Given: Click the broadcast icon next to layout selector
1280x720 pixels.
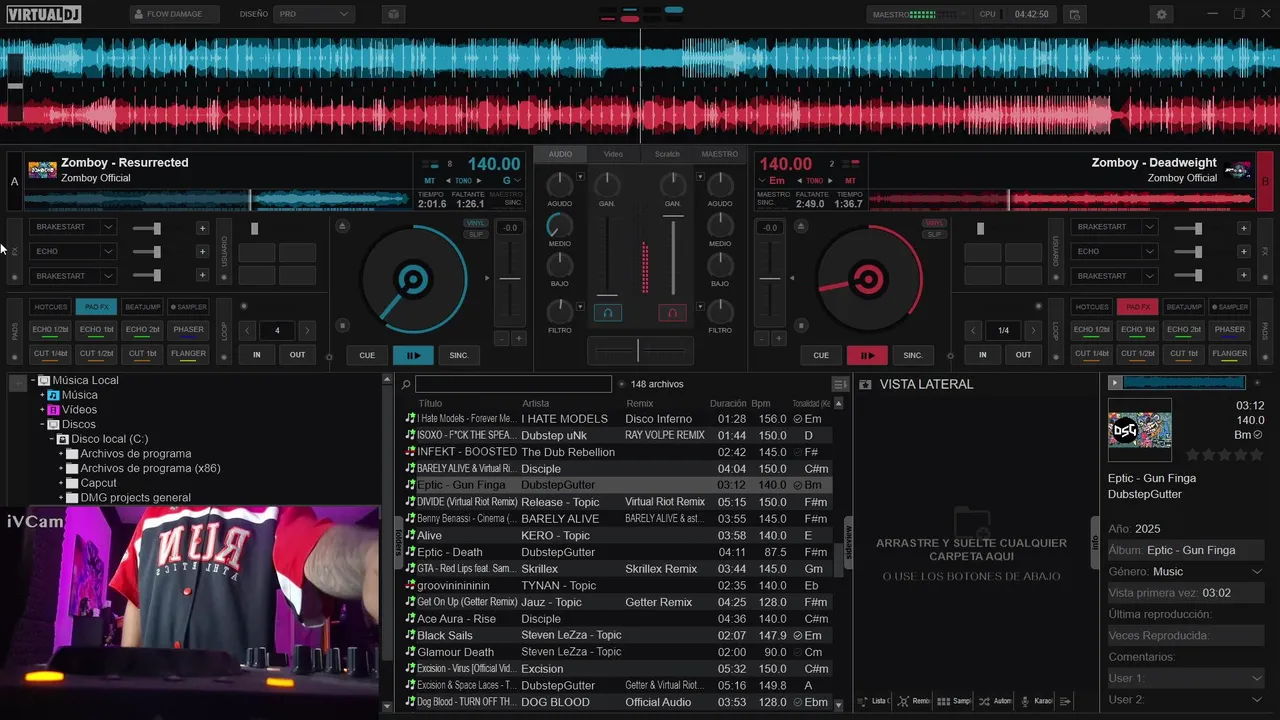Looking at the screenshot, I should click(x=393, y=14).
